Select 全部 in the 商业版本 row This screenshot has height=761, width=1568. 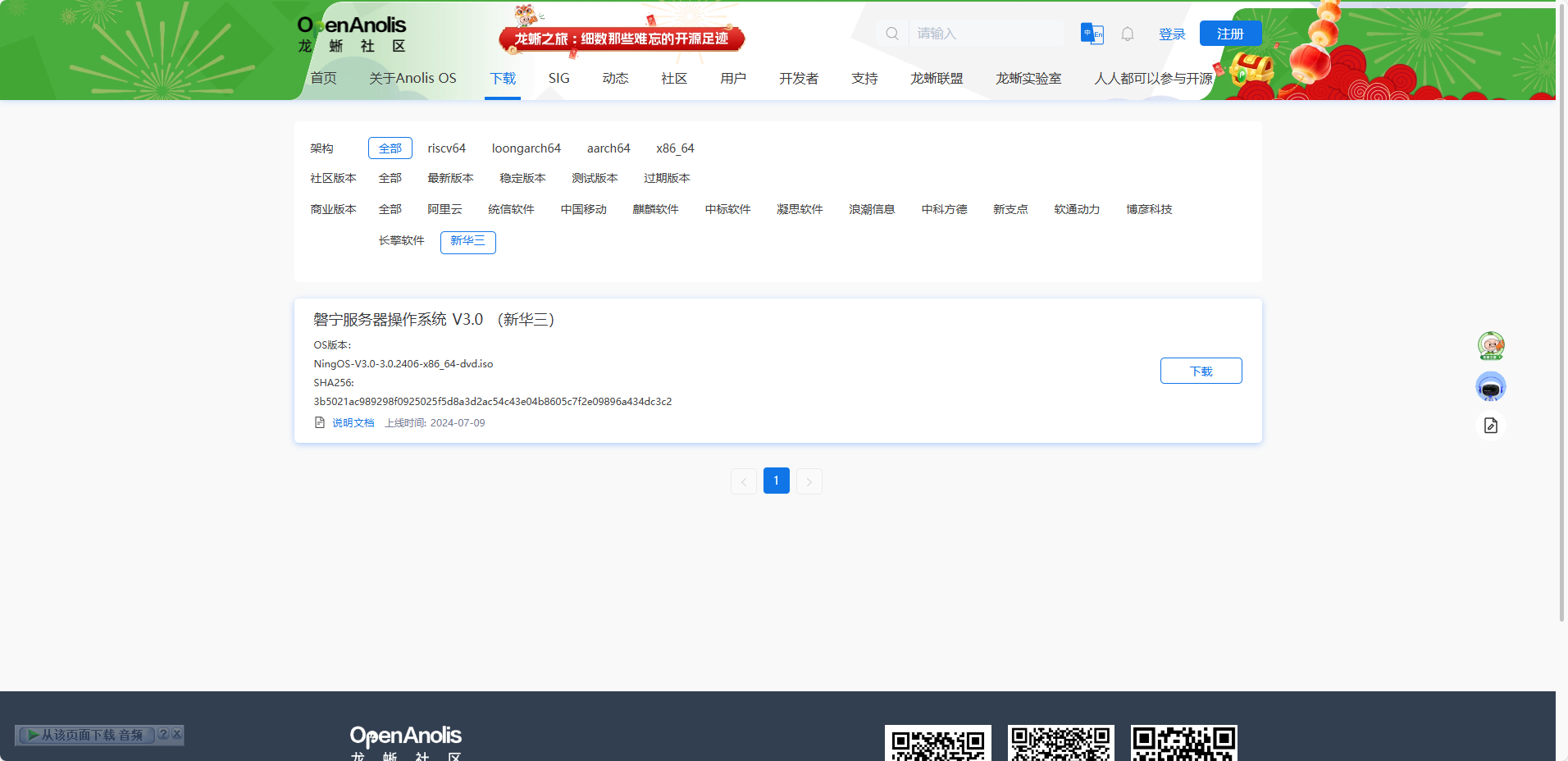[x=390, y=209]
